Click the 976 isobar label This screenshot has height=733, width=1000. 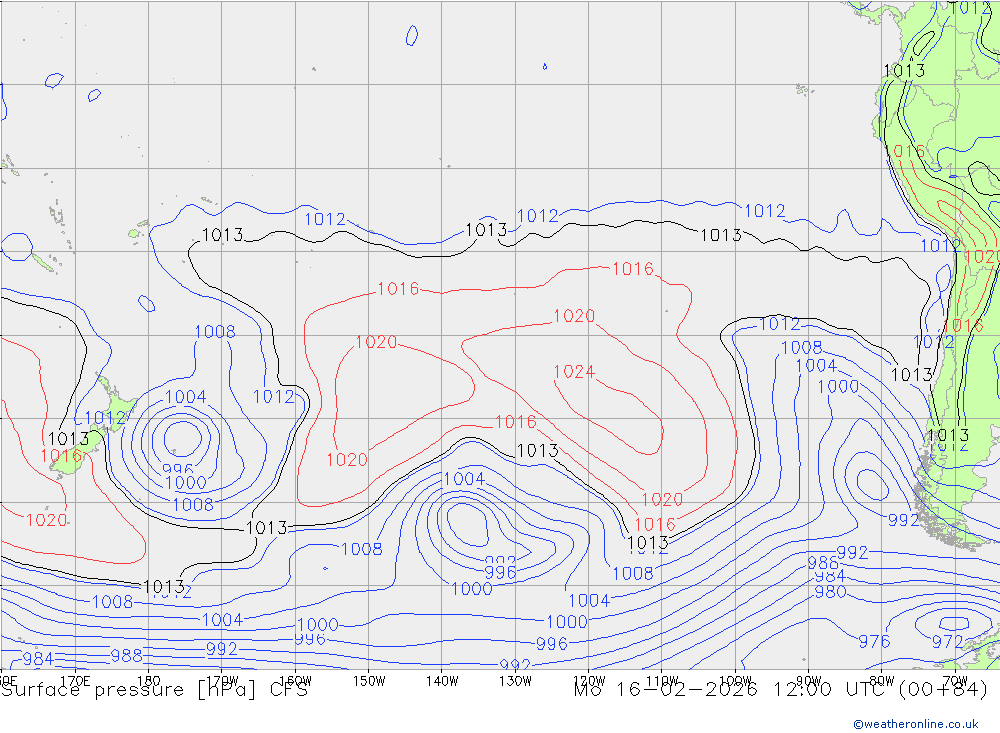pos(874,641)
